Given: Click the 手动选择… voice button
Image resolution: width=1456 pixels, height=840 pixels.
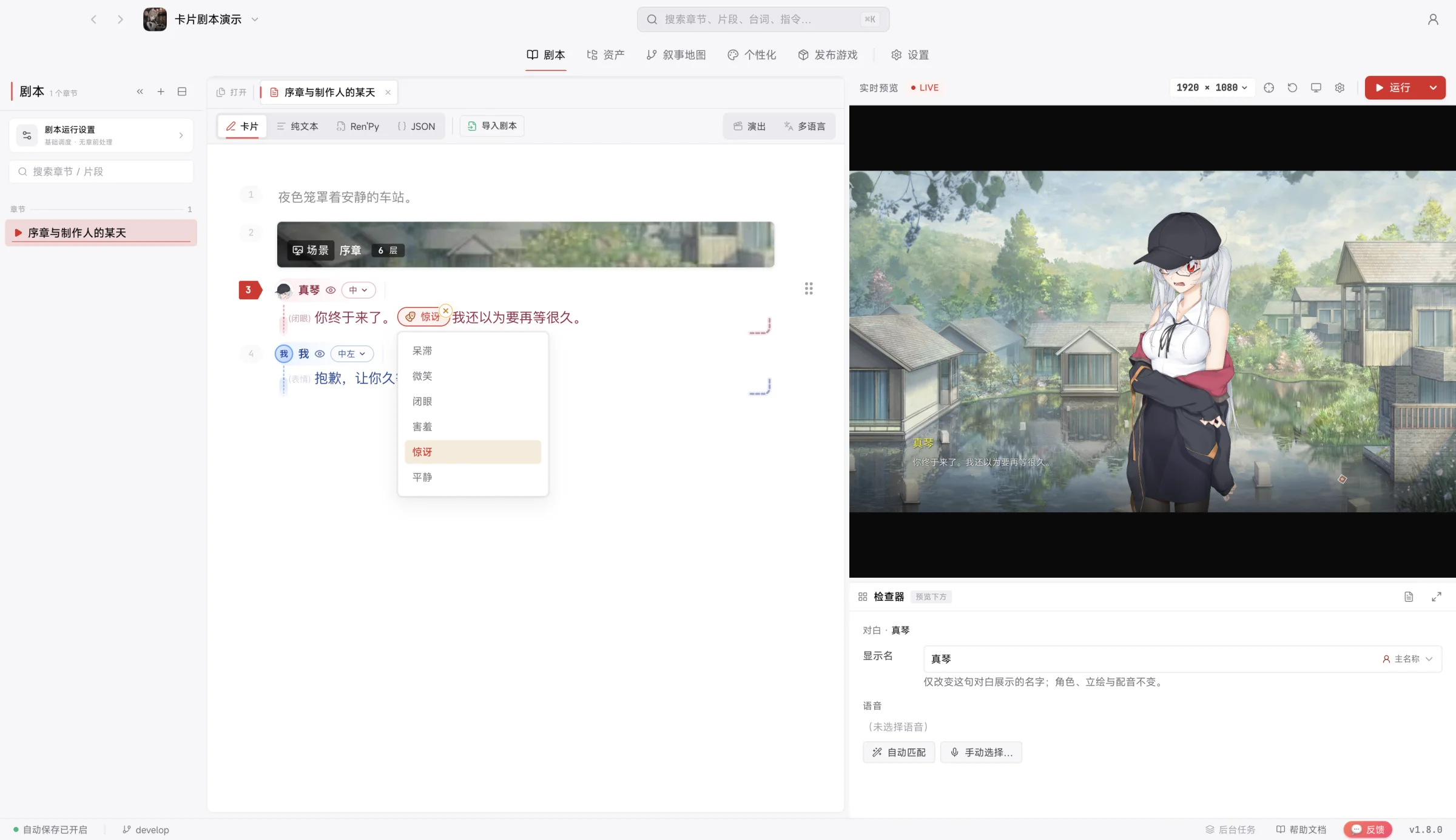Looking at the screenshot, I should click(x=981, y=753).
